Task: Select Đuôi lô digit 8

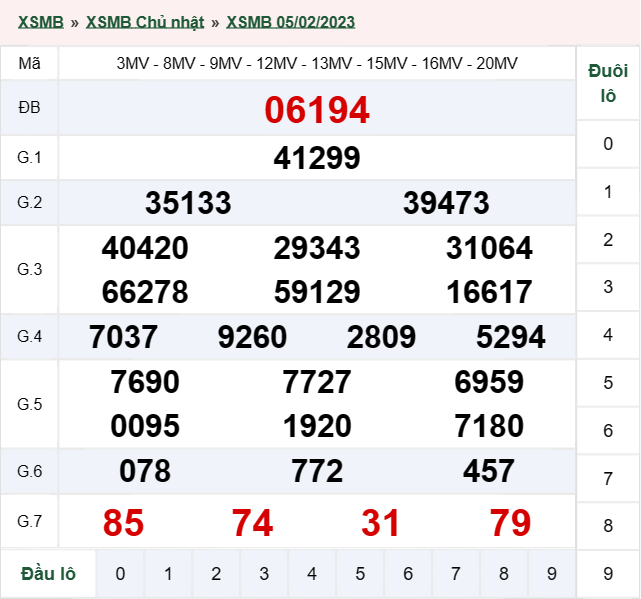Action: click(x=608, y=526)
